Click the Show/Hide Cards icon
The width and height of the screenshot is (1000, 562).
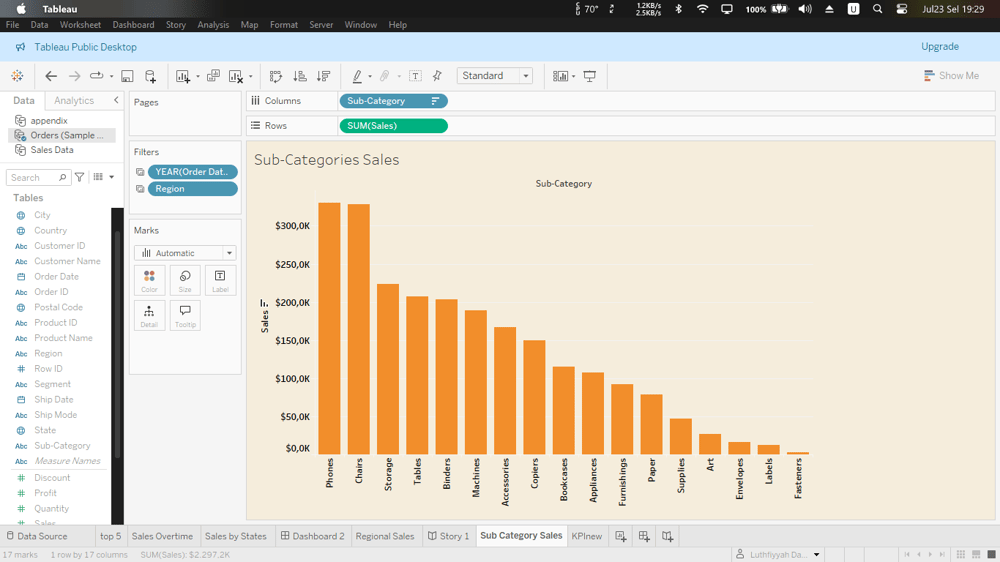click(x=560, y=76)
